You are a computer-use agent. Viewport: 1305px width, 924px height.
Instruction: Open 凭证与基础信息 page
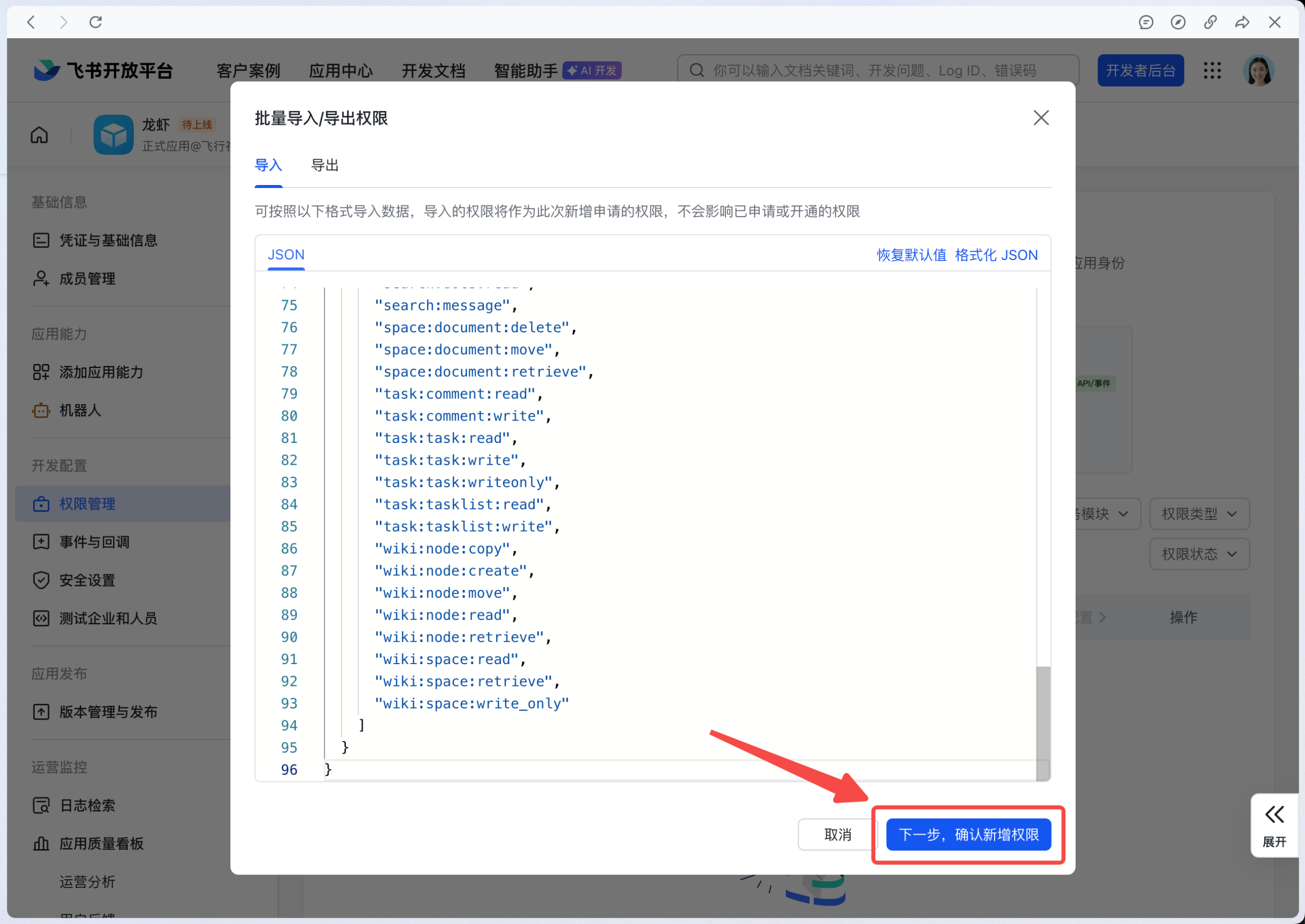[109, 240]
